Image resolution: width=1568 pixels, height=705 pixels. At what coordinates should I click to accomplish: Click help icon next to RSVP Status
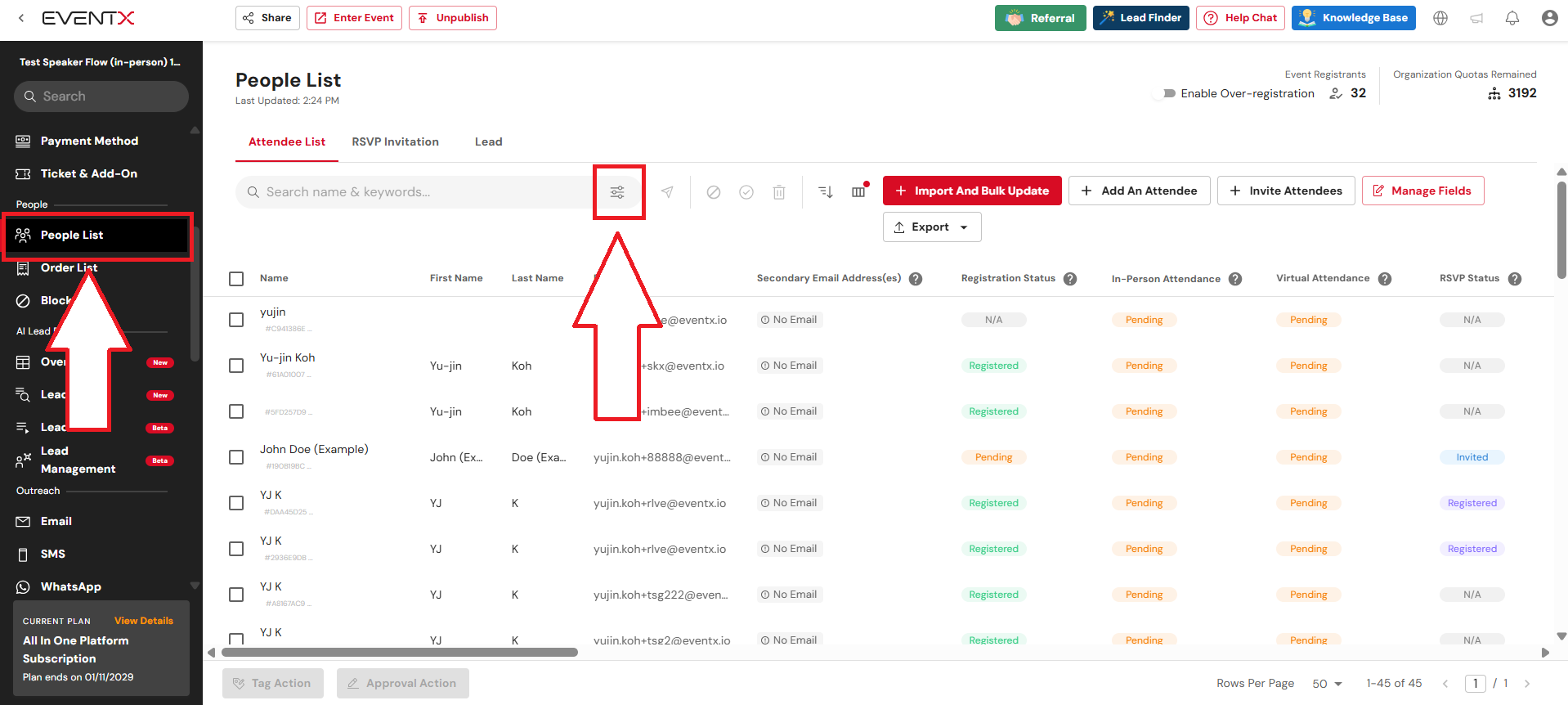(x=1514, y=279)
